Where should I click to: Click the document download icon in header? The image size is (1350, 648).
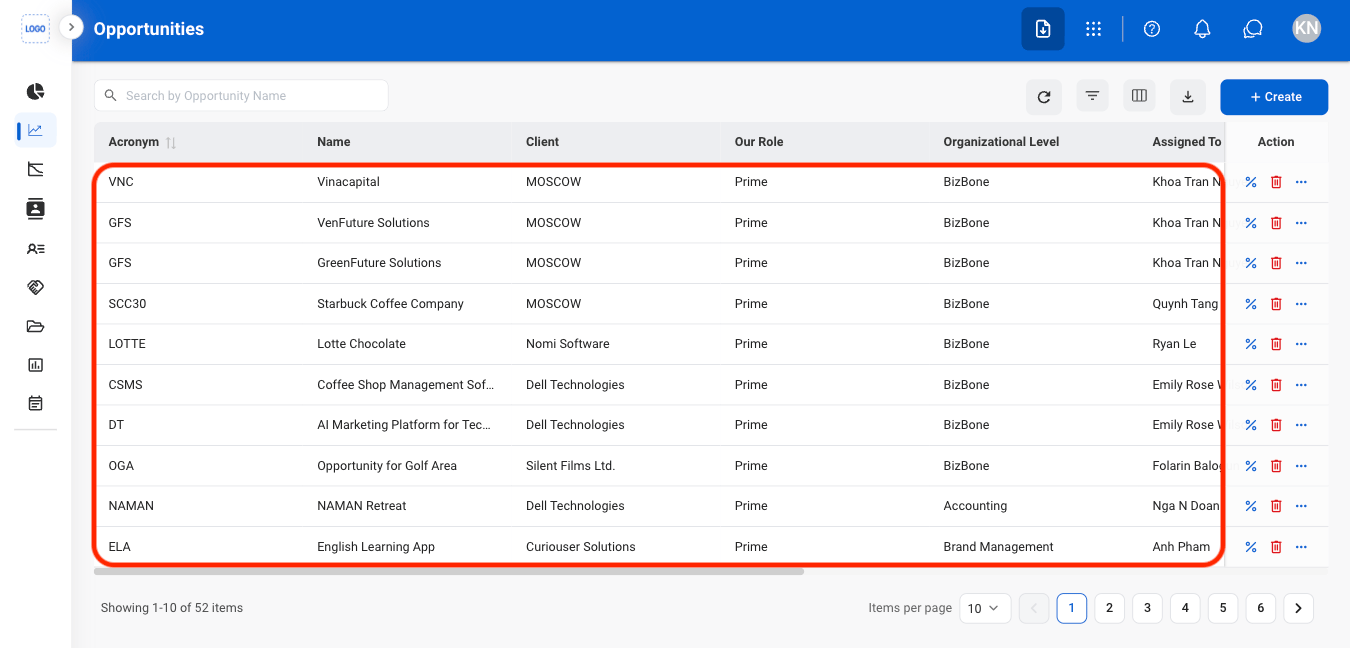click(1043, 29)
